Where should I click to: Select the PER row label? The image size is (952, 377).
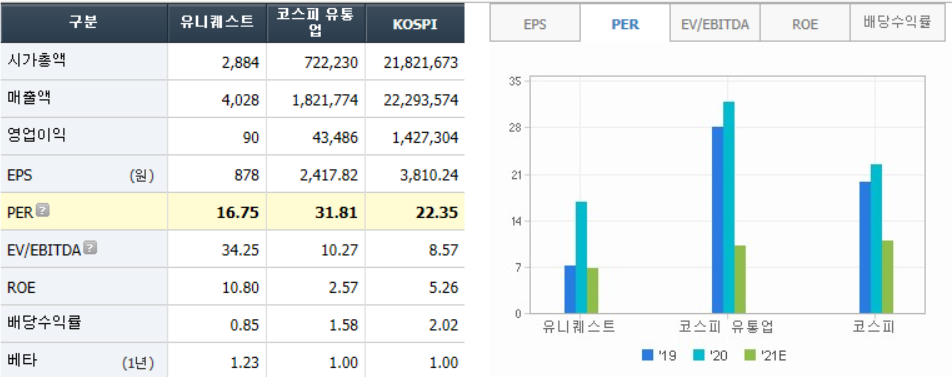click(20, 212)
